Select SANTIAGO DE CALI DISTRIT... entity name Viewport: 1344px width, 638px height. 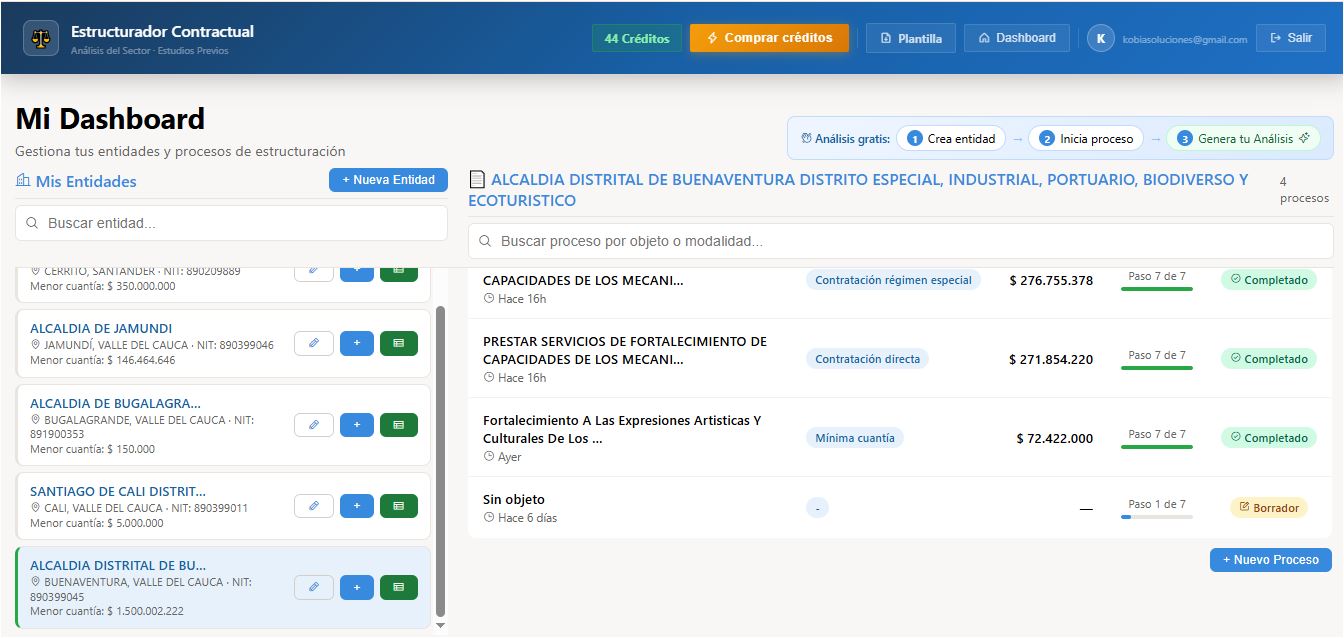point(118,491)
